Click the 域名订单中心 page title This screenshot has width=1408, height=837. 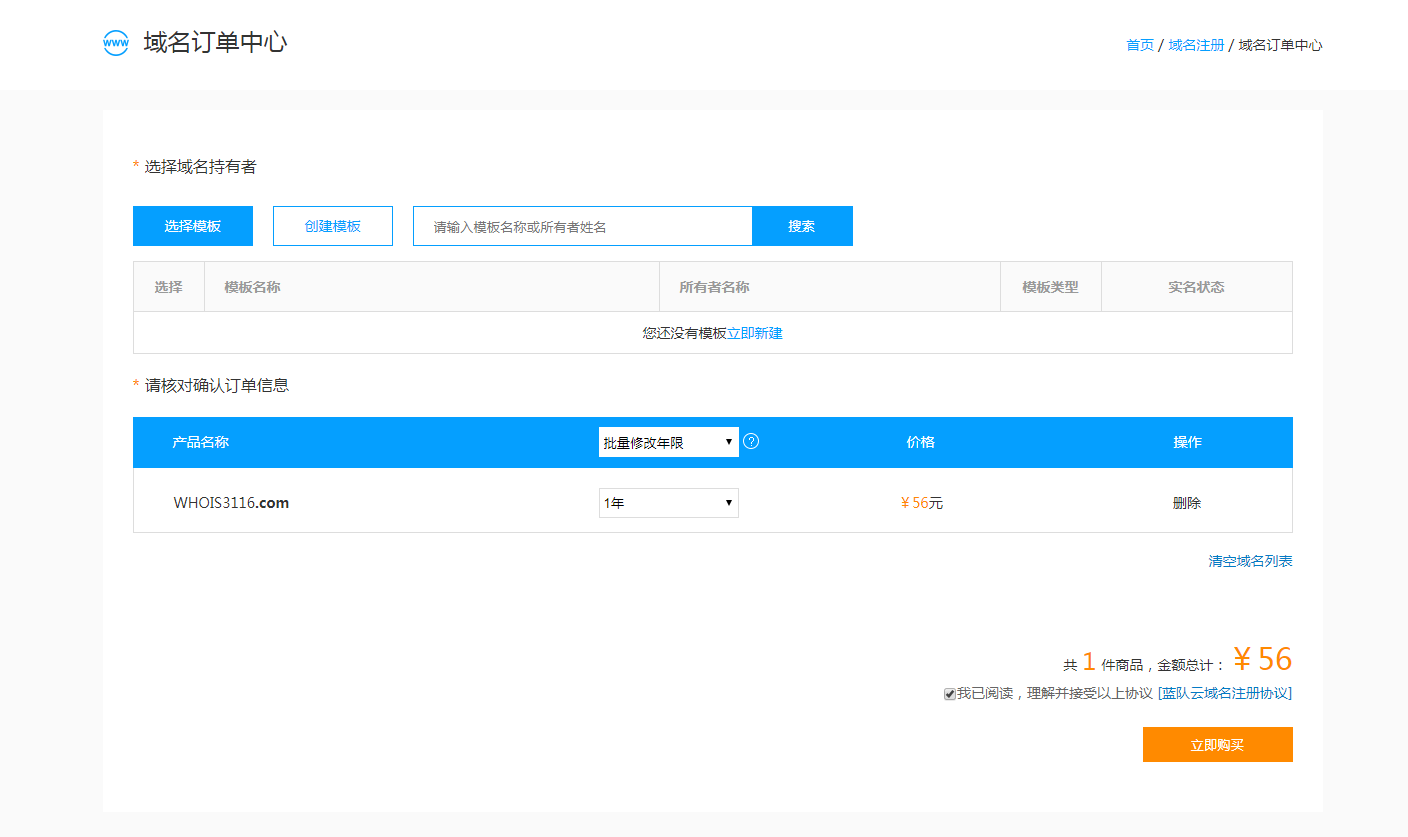pyautogui.click(x=213, y=43)
